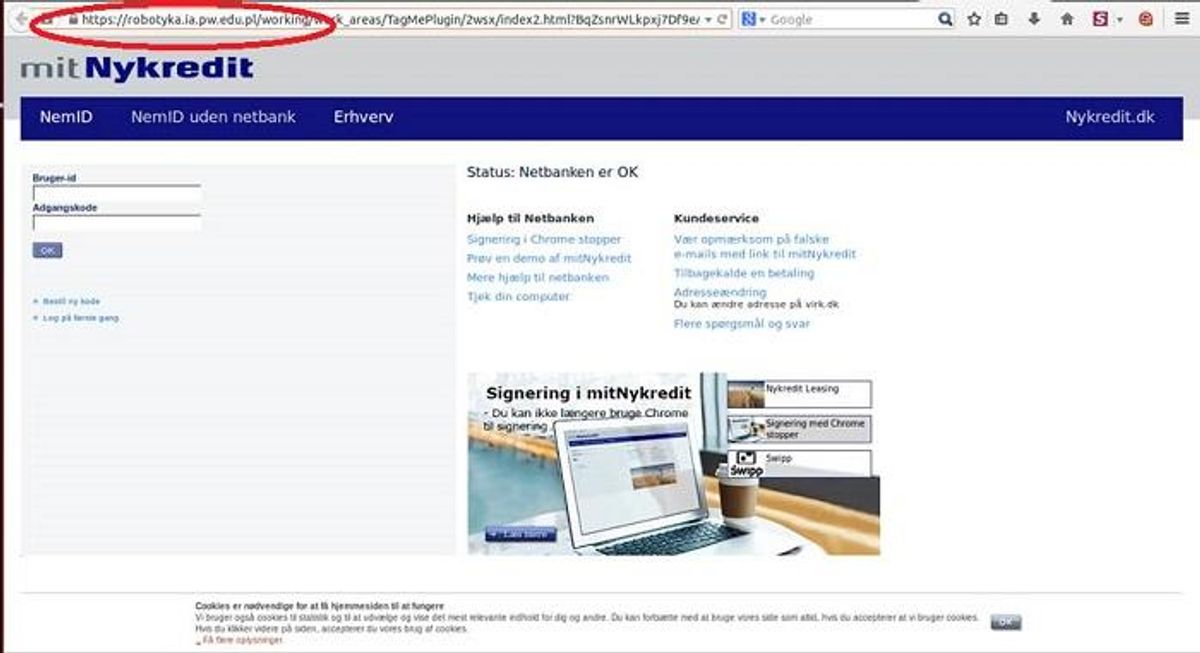Open the browser hamburger menu
This screenshot has height=653, width=1200.
coord(1181,19)
